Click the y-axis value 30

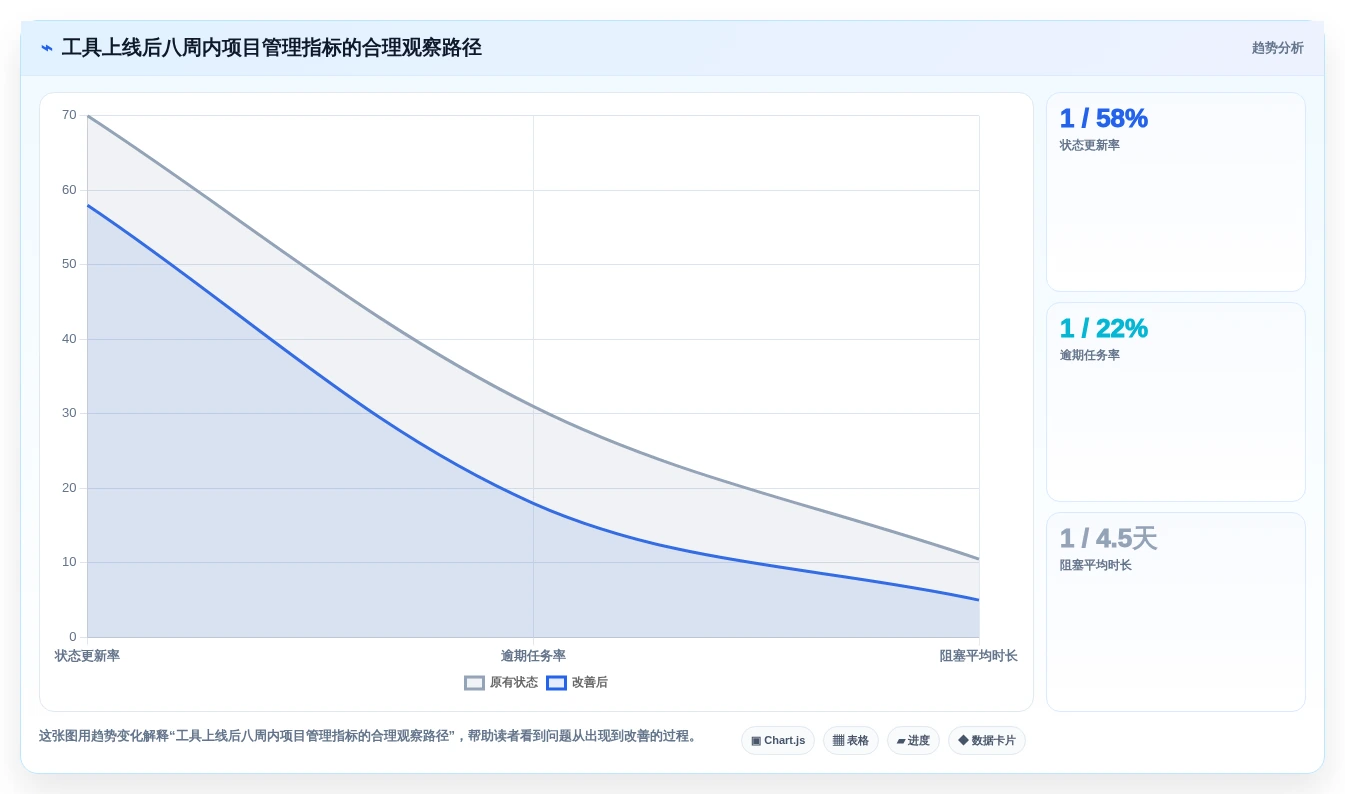tap(69, 413)
